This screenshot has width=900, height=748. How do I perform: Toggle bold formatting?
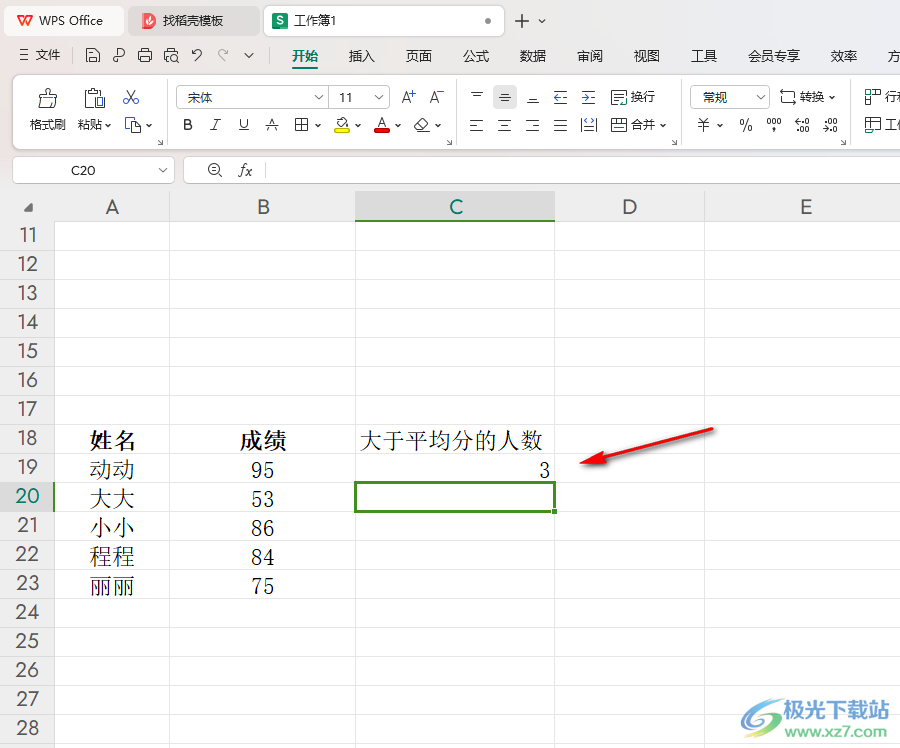188,125
